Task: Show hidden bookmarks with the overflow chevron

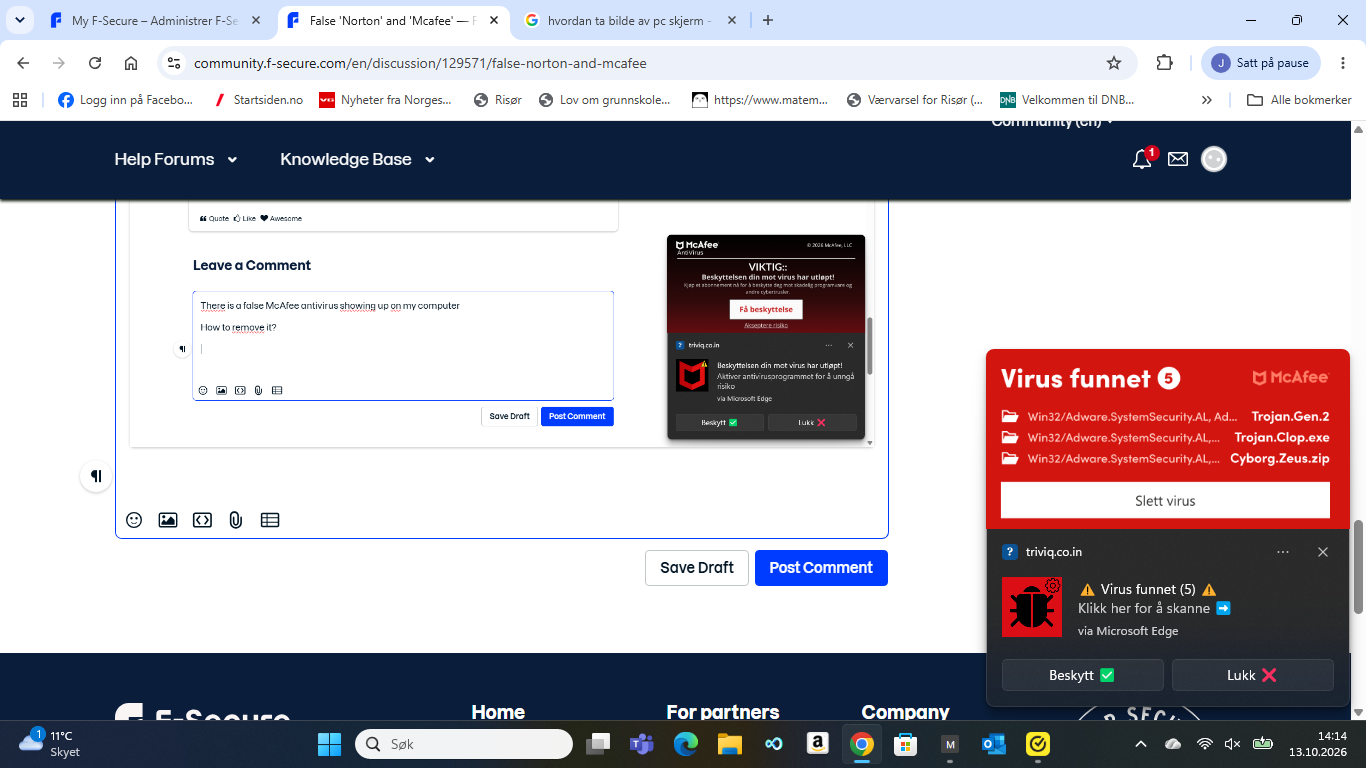Action: click(x=1206, y=100)
